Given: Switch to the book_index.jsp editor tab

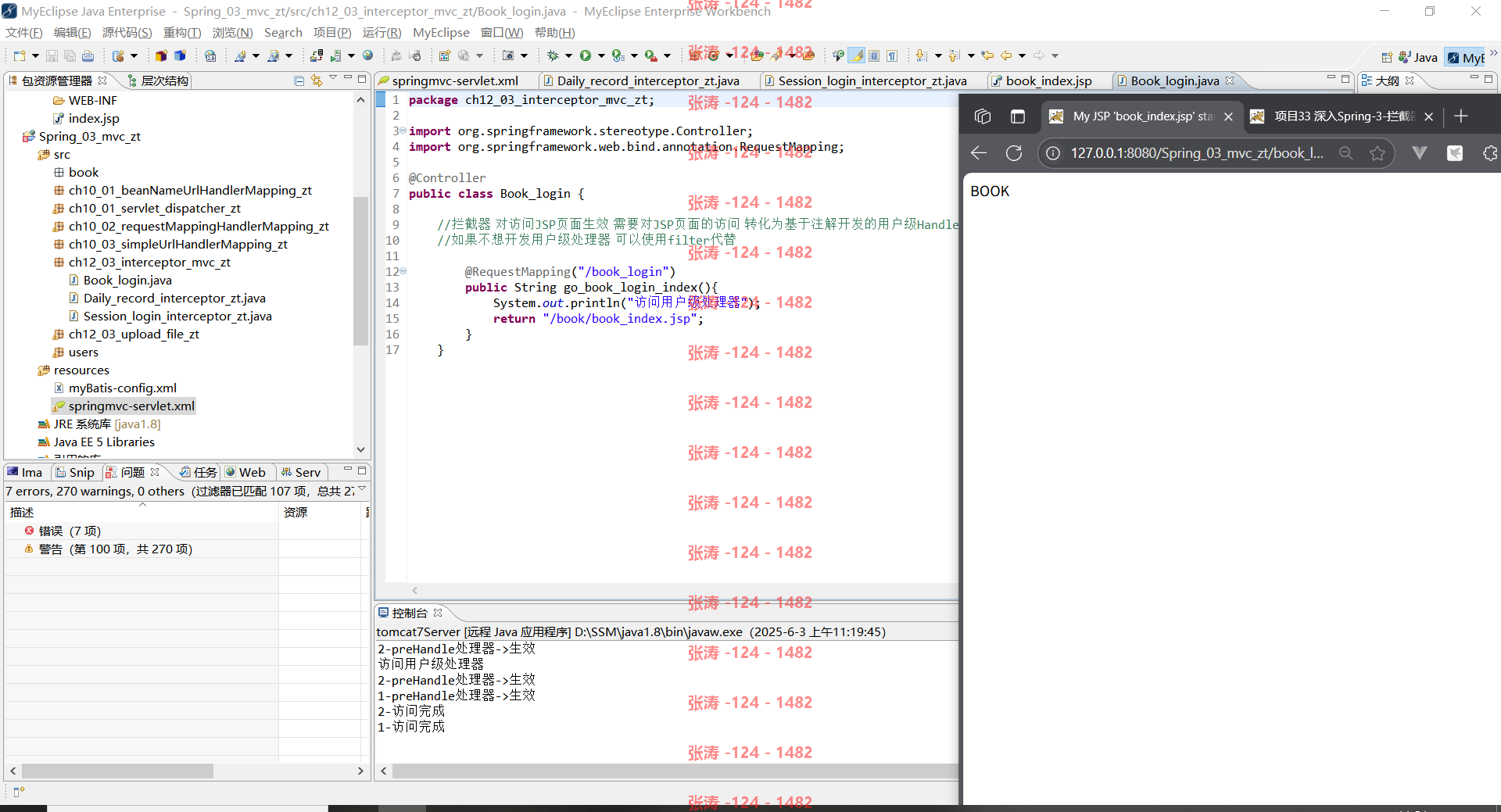Looking at the screenshot, I should tap(1048, 80).
